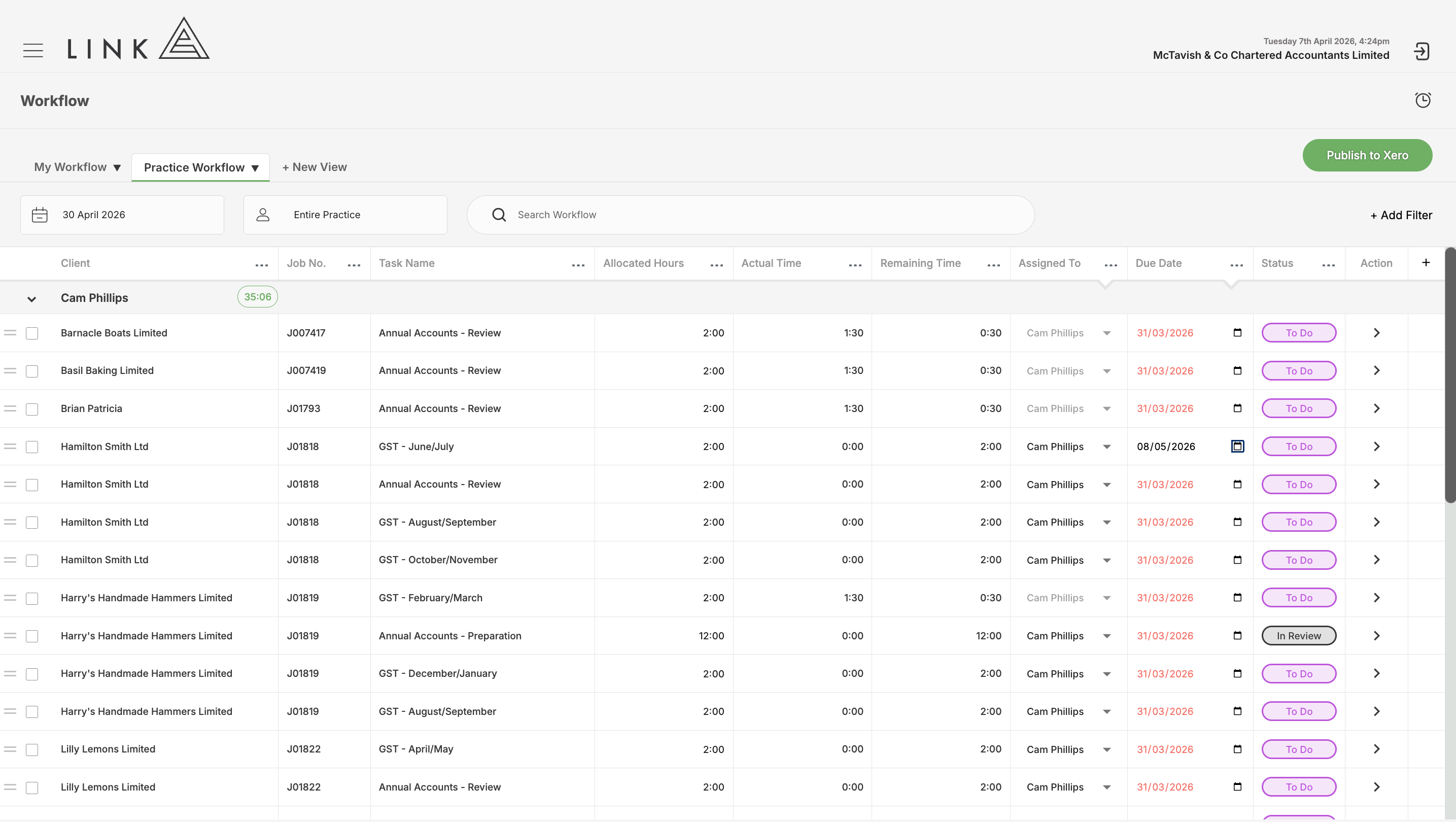Open date picker for Brian Patricia row
Screen dimensions: 1456x822
(x=1237, y=408)
